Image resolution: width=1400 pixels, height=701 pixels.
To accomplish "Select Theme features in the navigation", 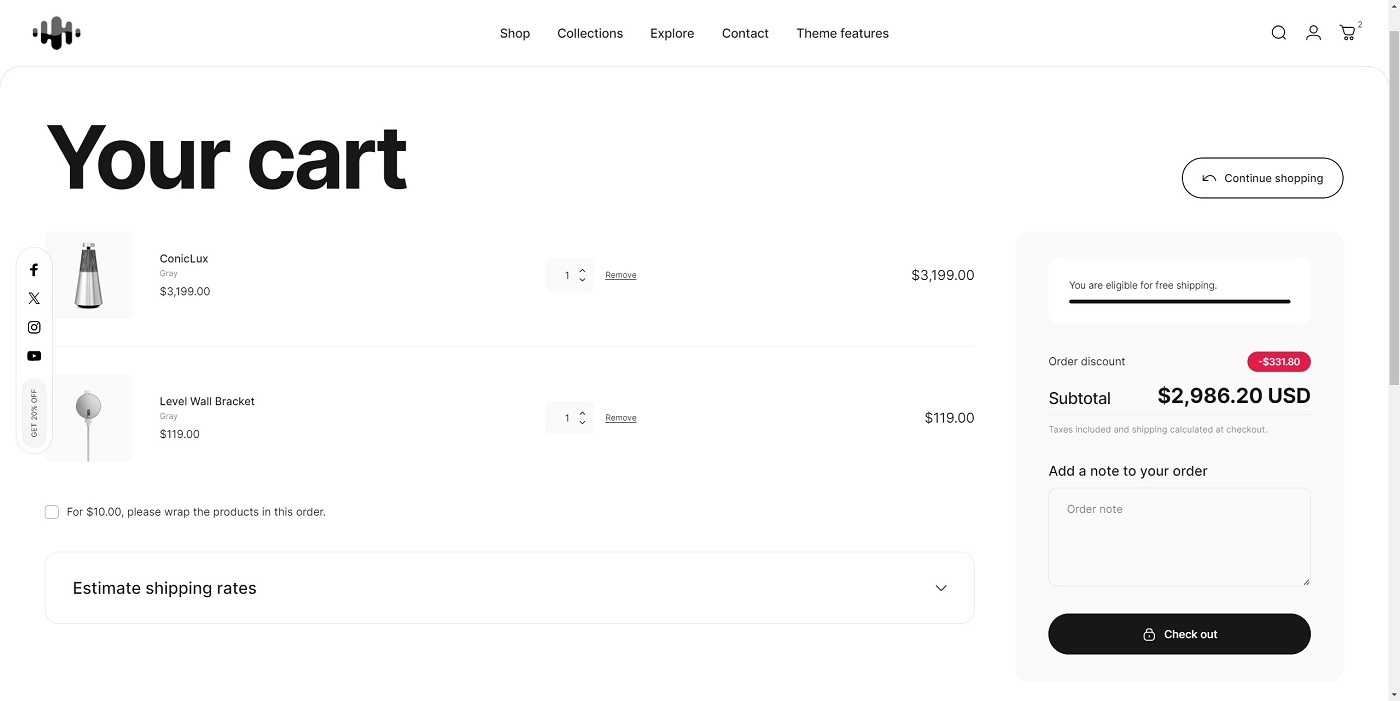I will [x=842, y=33].
